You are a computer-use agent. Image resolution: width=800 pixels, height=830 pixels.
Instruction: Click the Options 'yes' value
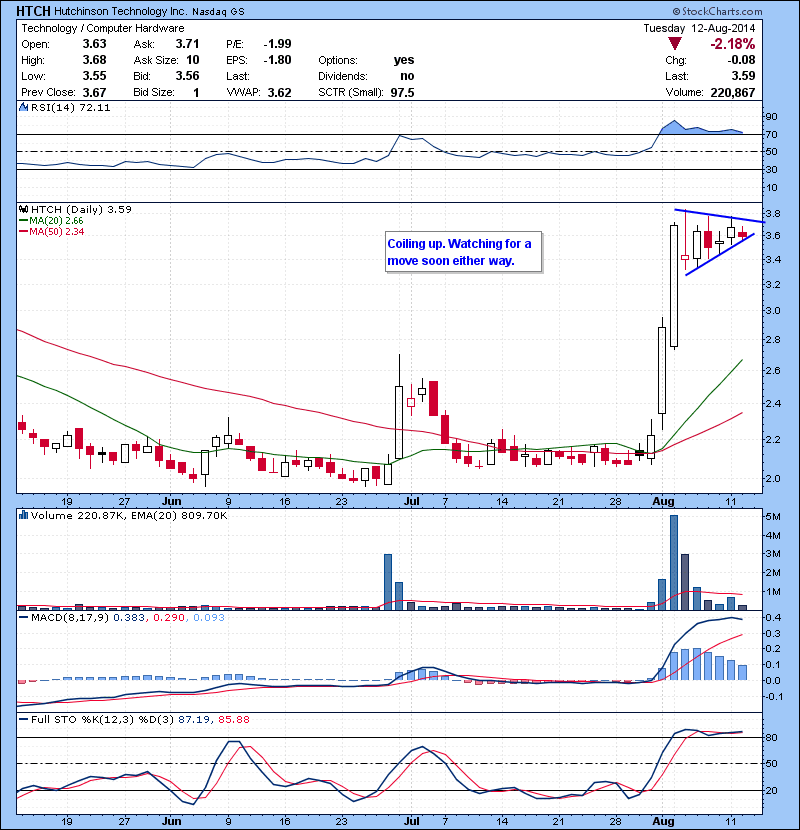(x=404, y=60)
